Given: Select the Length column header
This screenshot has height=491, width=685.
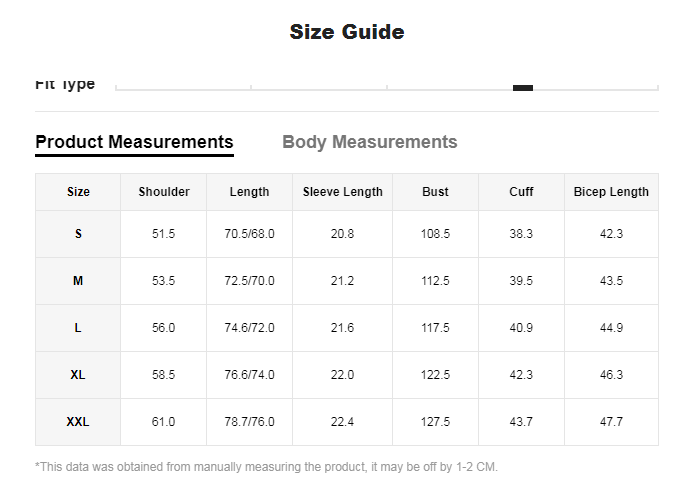Looking at the screenshot, I should tap(249, 192).
